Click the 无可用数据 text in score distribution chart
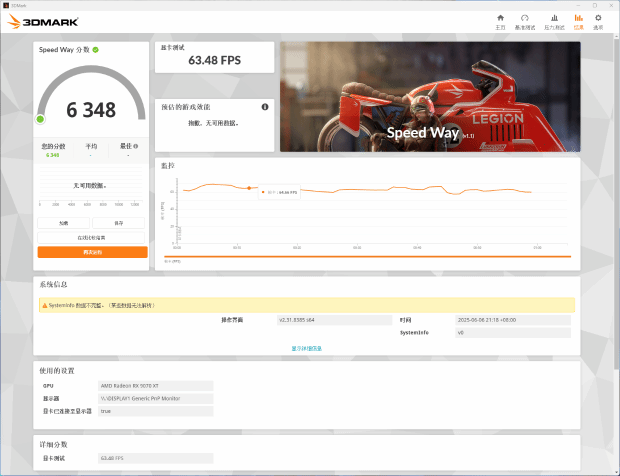The width and height of the screenshot is (620, 476). 90,185
